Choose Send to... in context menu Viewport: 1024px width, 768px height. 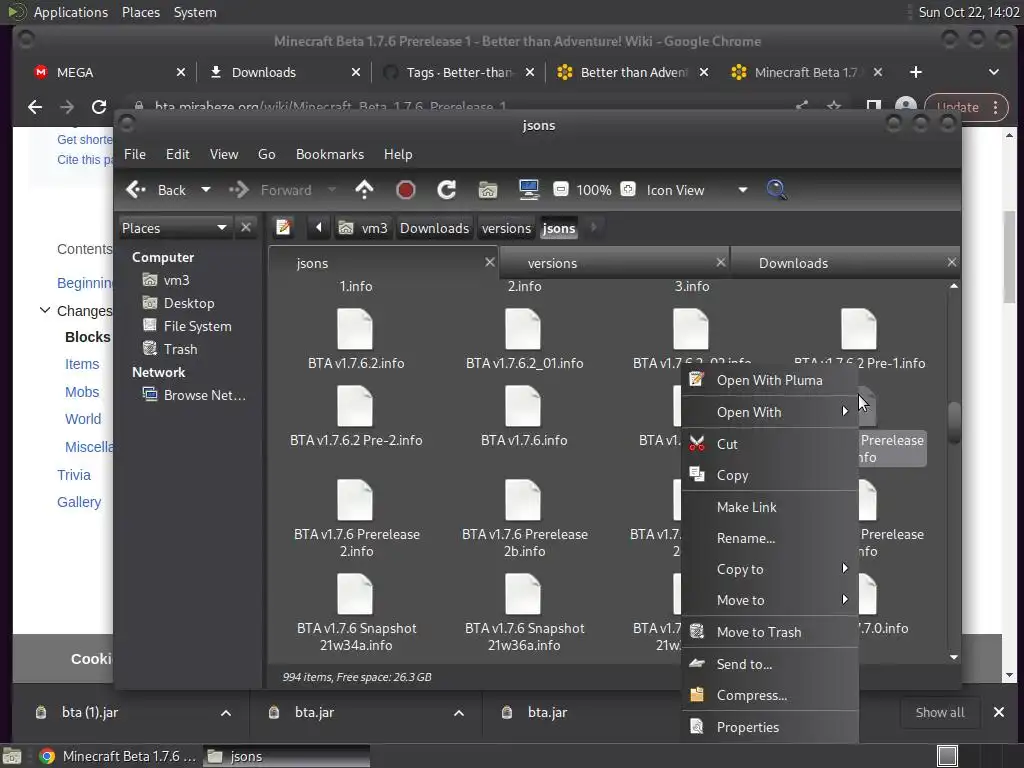[770, 664]
